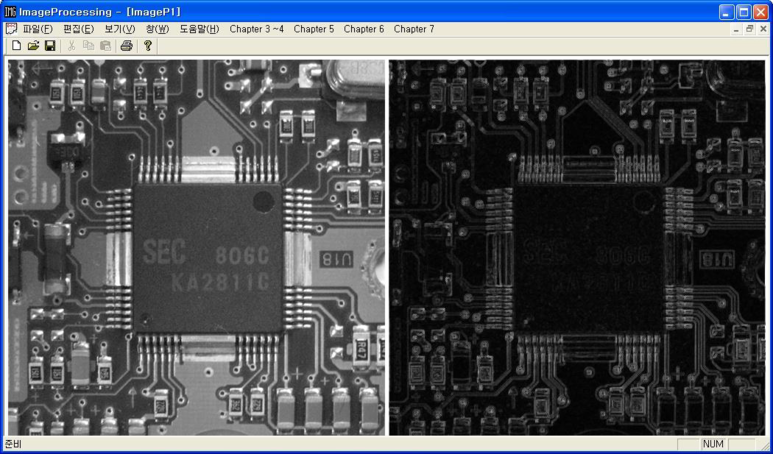Copy using the toolbar copy icon
773x454 pixels.
88,46
